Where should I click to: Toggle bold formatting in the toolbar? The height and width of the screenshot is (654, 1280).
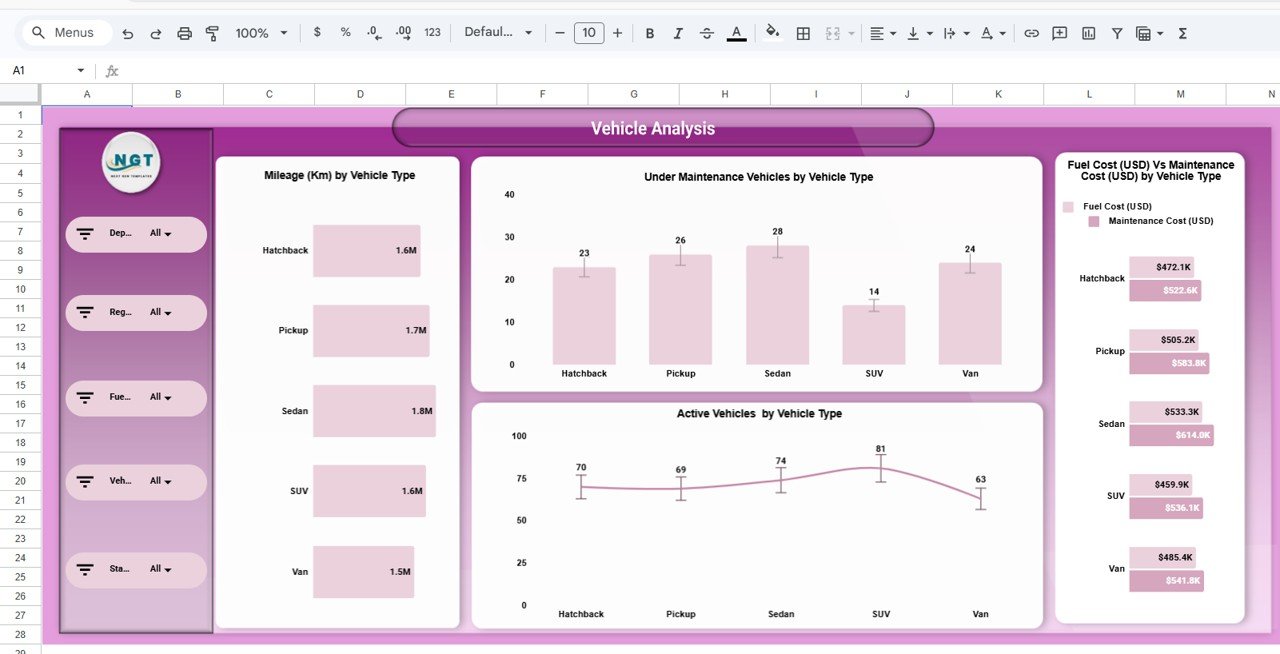pyautogui.click(x=650, y=32)
